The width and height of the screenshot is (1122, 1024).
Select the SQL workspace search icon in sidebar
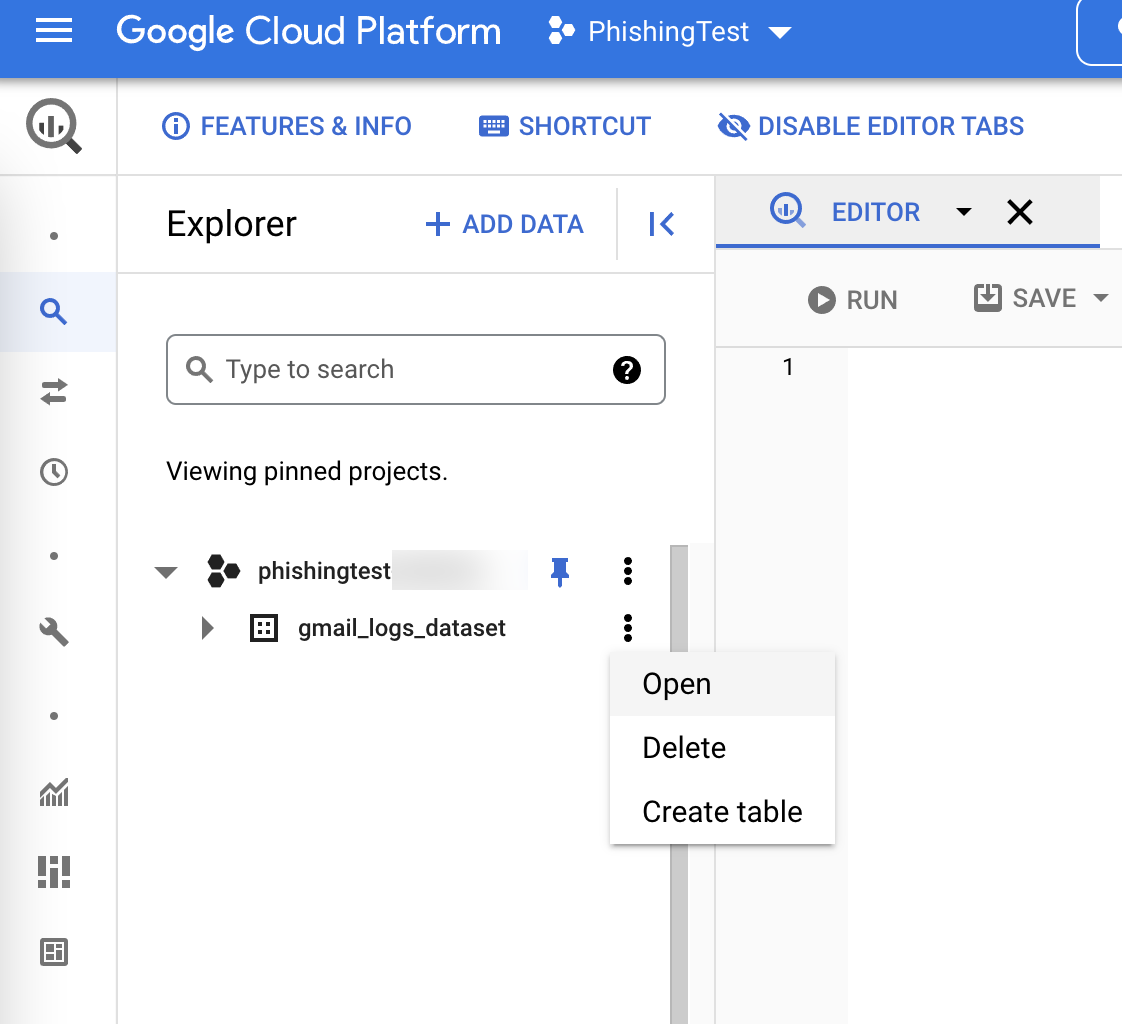pyautogui.click(x=54, y=312)
